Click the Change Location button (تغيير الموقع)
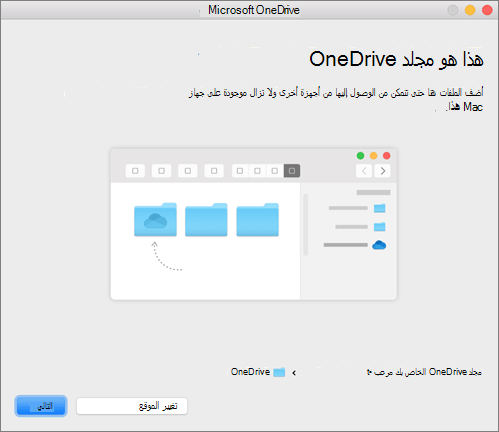The image size is (499, 432). (132, 406)
